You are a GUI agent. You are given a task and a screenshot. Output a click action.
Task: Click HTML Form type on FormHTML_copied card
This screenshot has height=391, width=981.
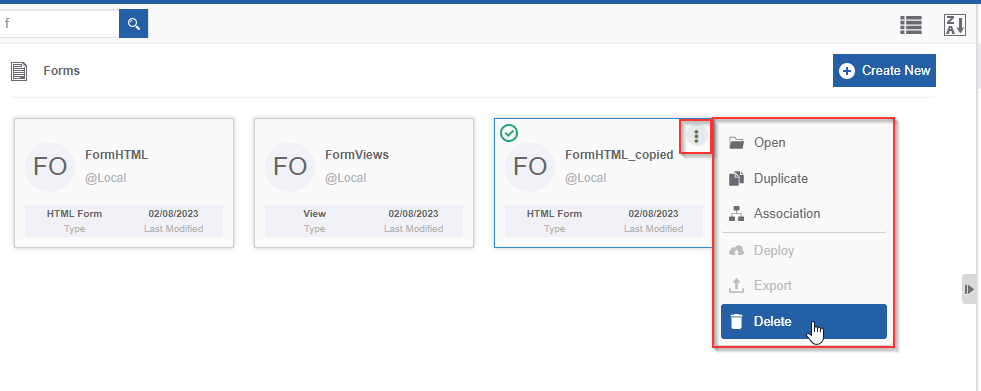tap(554, 213)
